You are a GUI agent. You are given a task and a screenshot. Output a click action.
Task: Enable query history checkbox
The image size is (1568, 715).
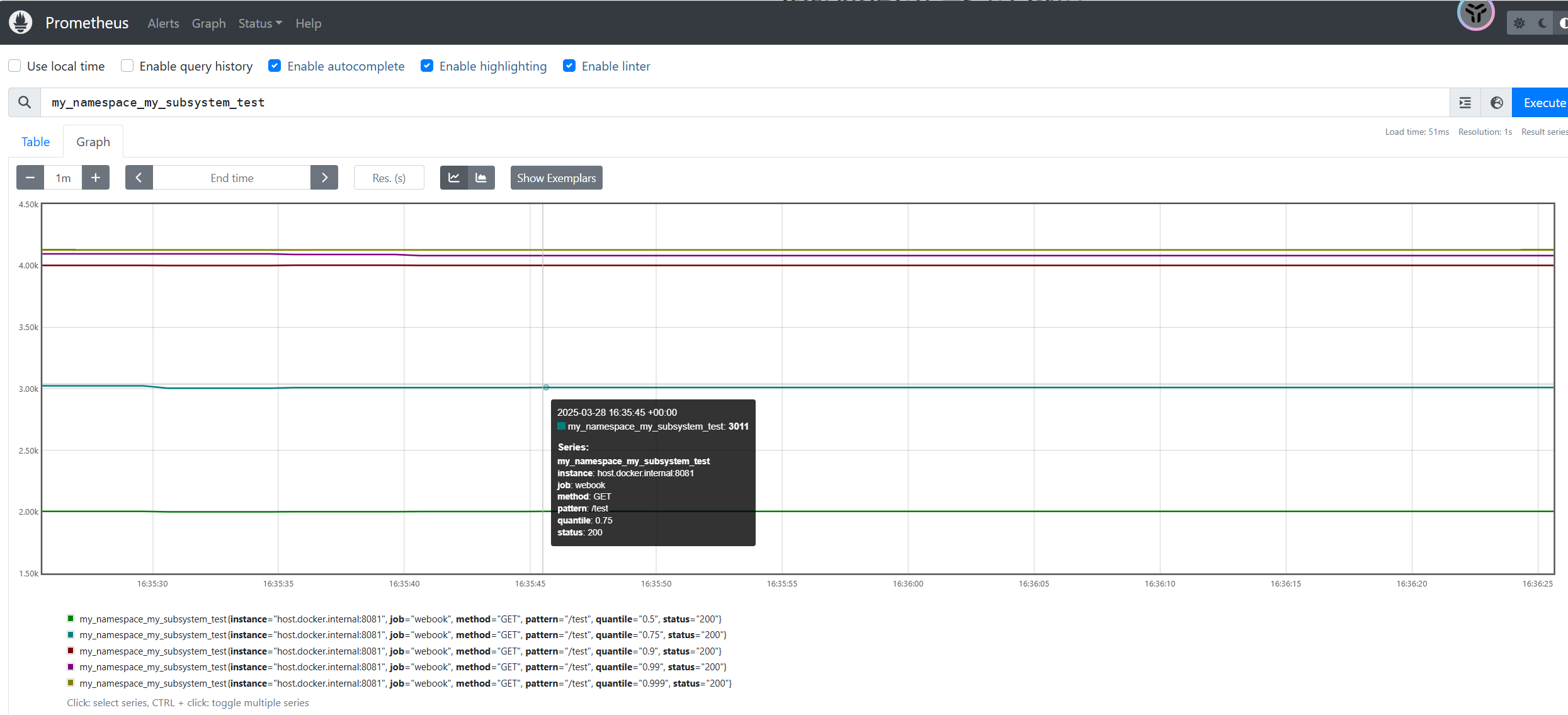click(x=127, y=66)
